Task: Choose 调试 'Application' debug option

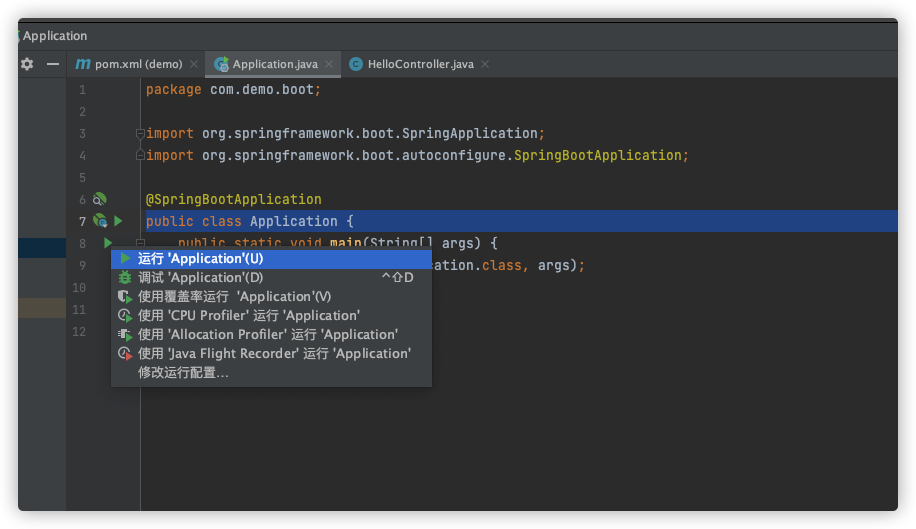Action: (x=200, y=277)
